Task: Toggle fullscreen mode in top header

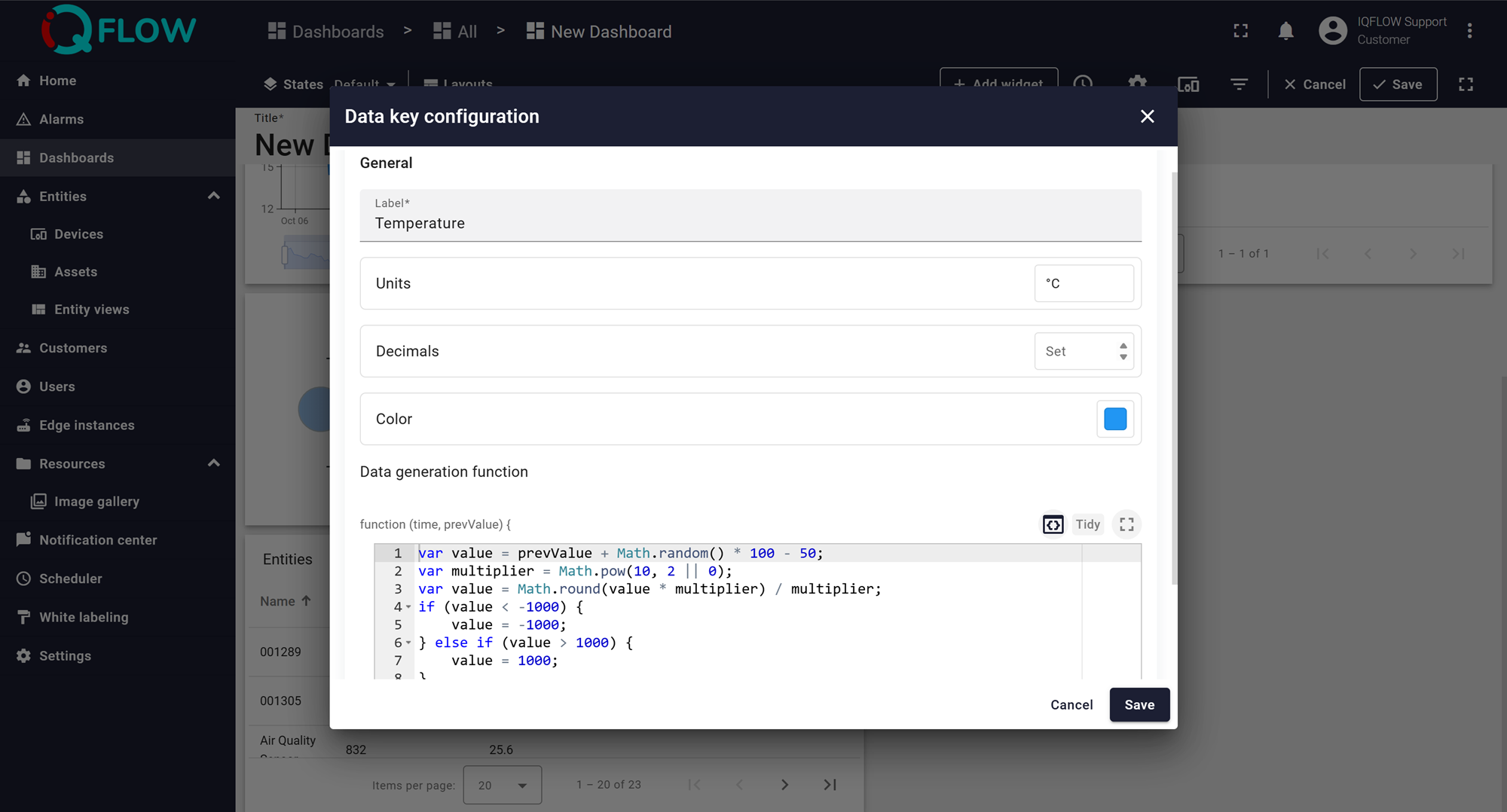Action: tap(1240, 31)
